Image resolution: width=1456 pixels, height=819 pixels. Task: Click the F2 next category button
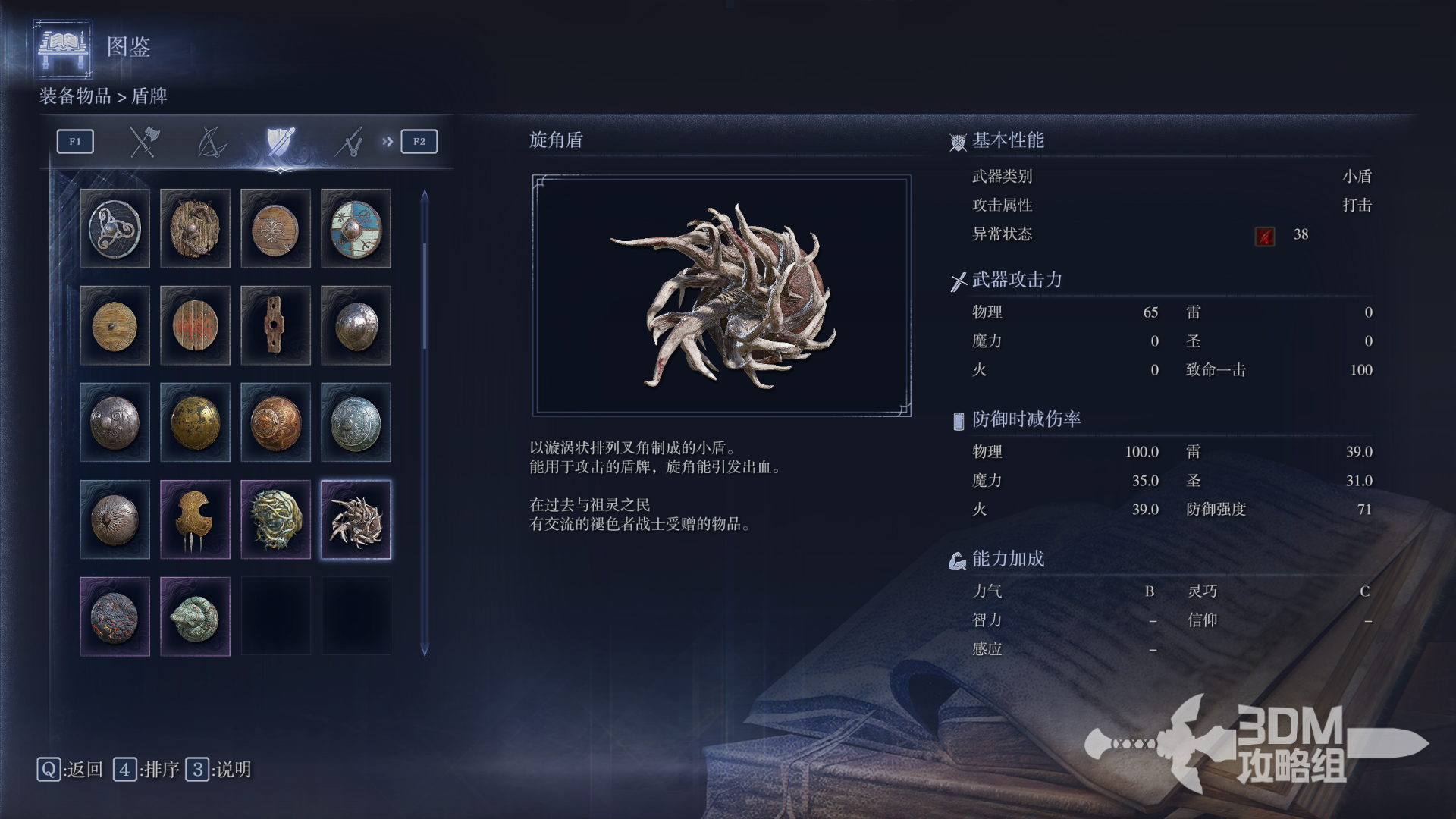coord(419,141)
